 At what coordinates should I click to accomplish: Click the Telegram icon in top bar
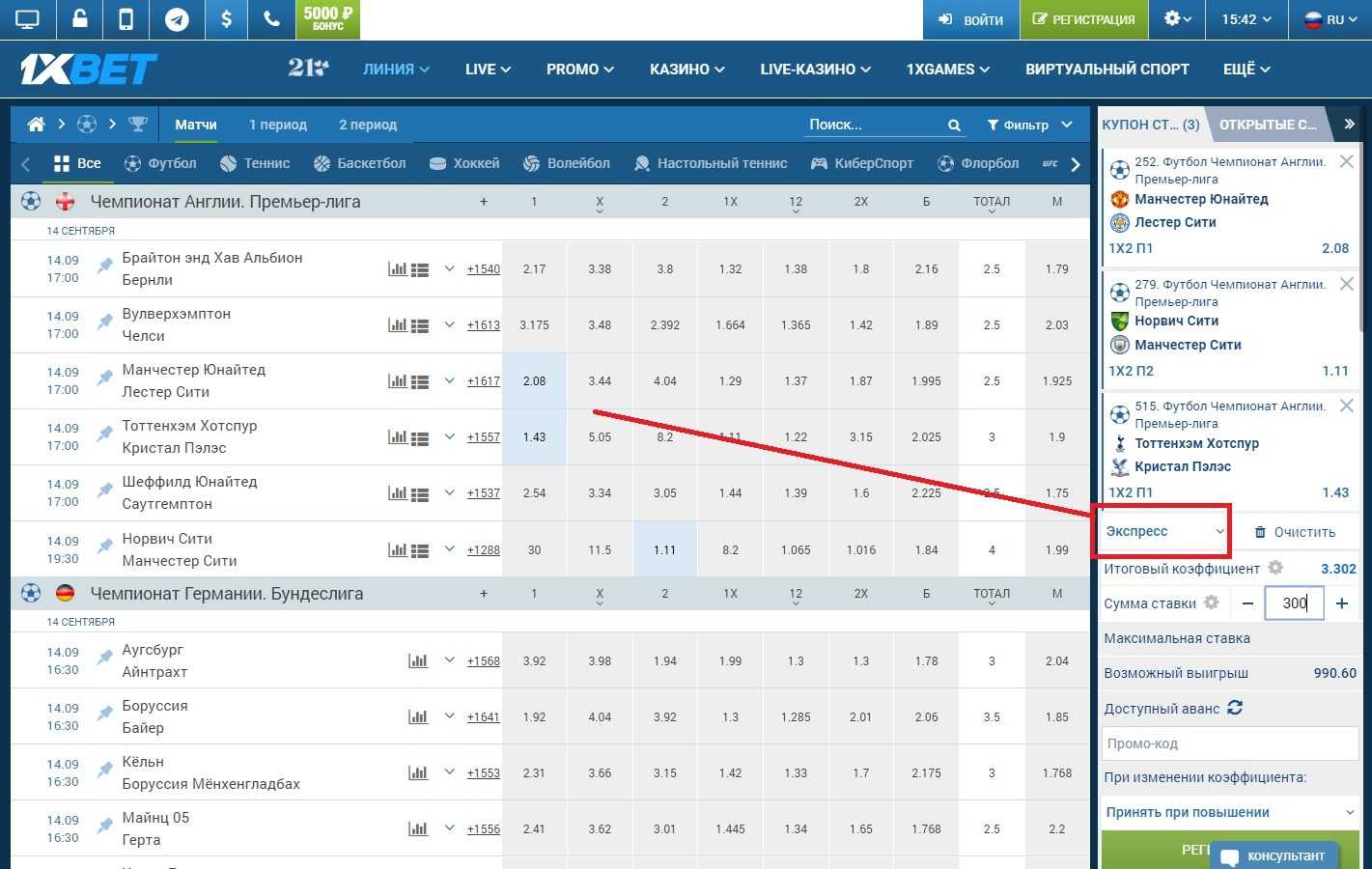(x=177, y=19)
